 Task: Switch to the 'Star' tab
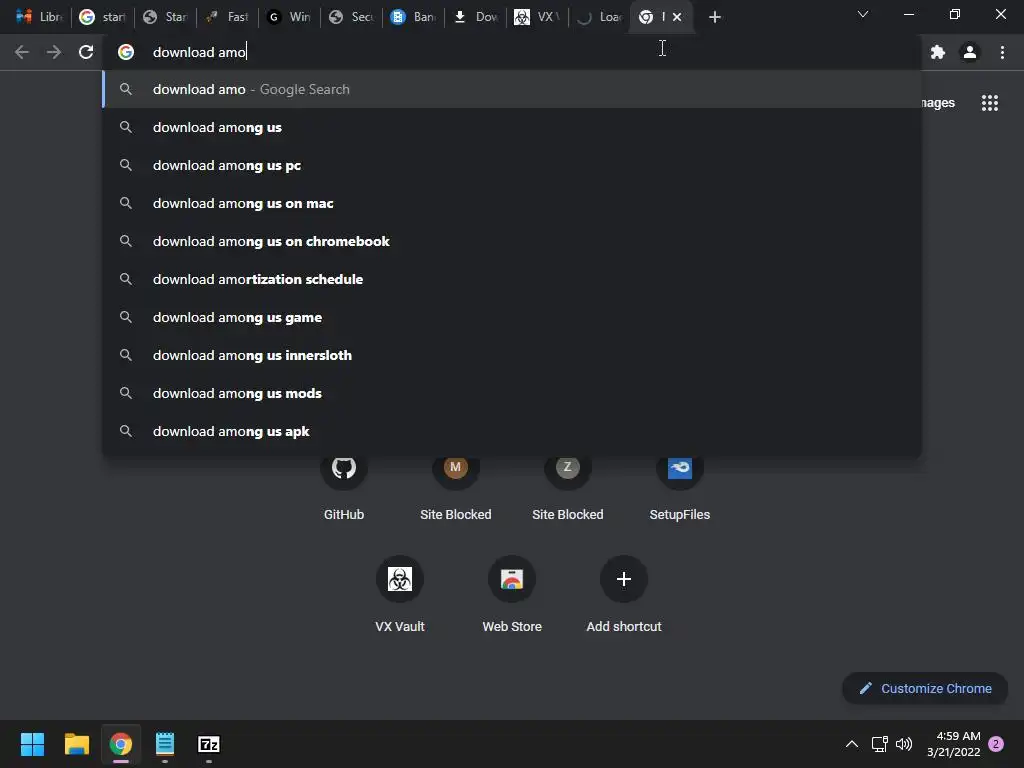point(165,17)
